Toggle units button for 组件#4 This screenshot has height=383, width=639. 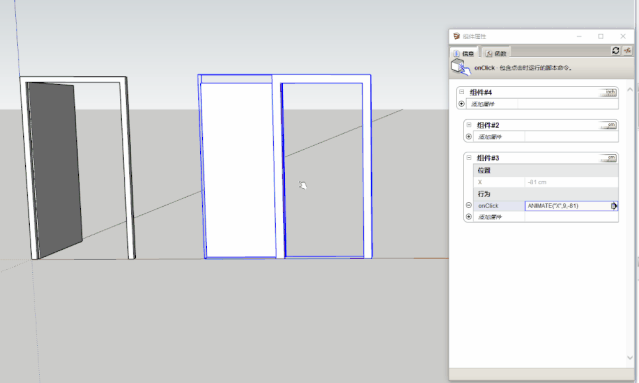coord(608,92)
